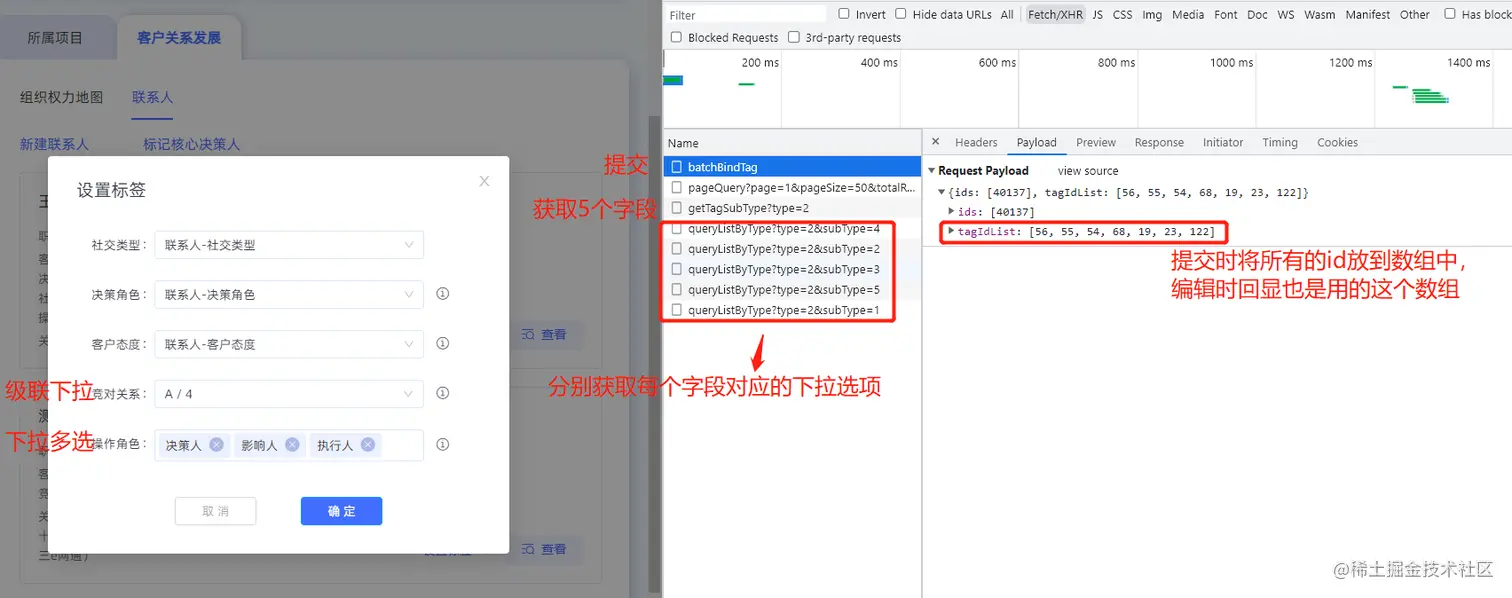This screenshot has width=1512, height=598.
Task: Switch to the Response tab
Action: (1159, 142)
